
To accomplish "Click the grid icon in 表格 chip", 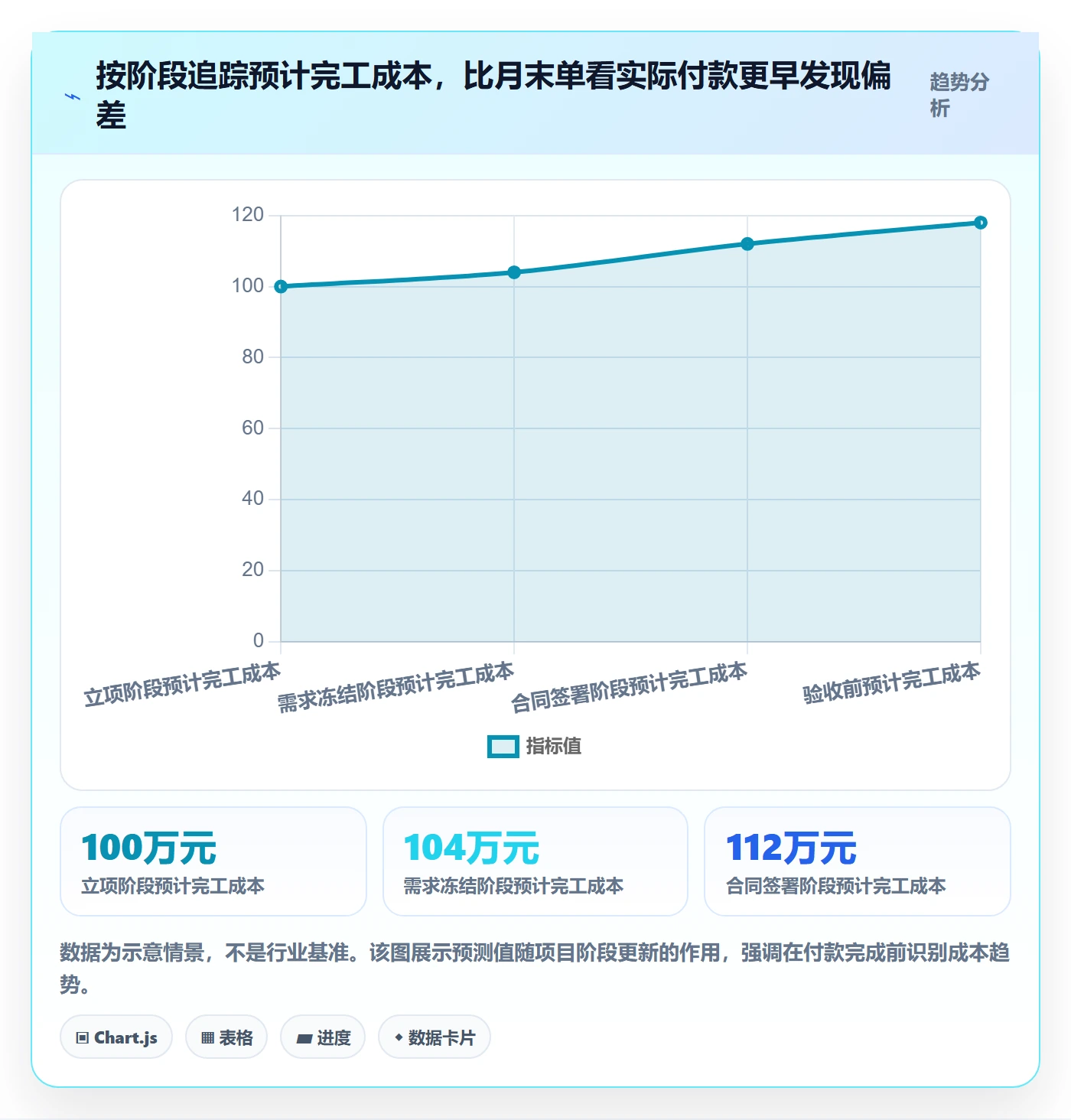I will coord(207,1038).
